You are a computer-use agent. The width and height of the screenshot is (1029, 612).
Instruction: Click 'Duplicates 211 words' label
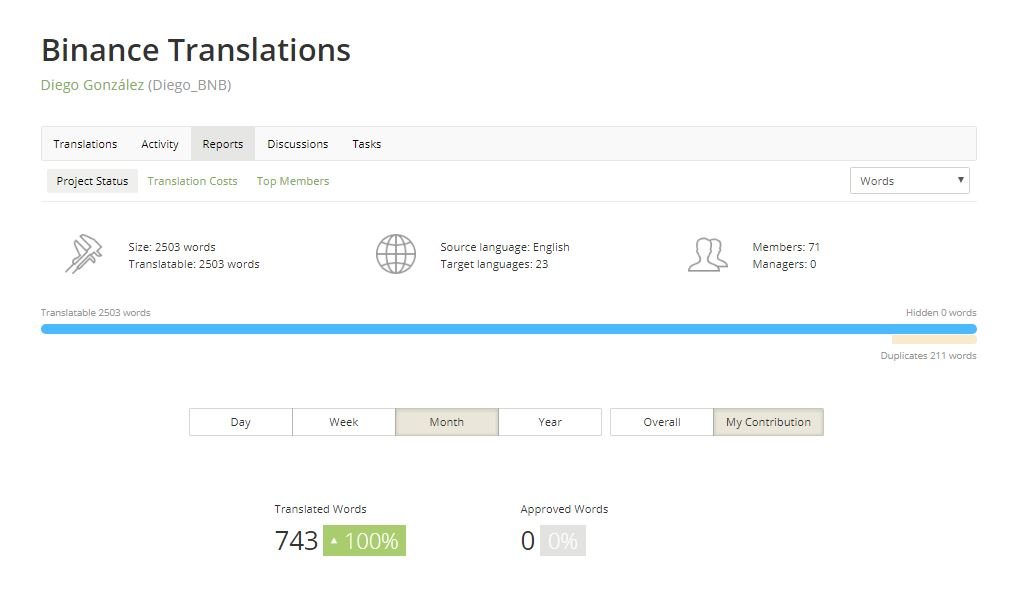point(928,356)
